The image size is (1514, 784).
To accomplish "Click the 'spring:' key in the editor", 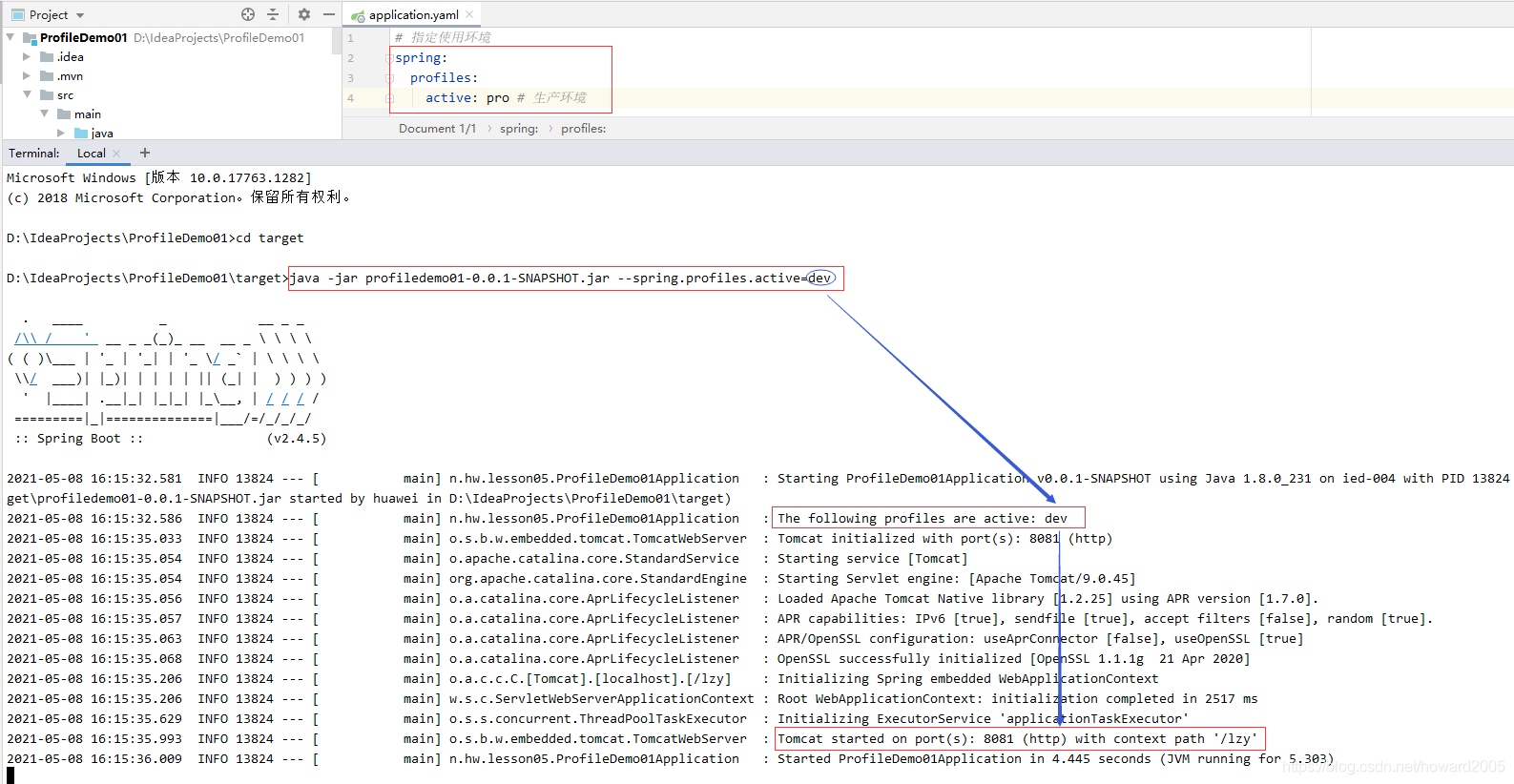I will (421, 57).
